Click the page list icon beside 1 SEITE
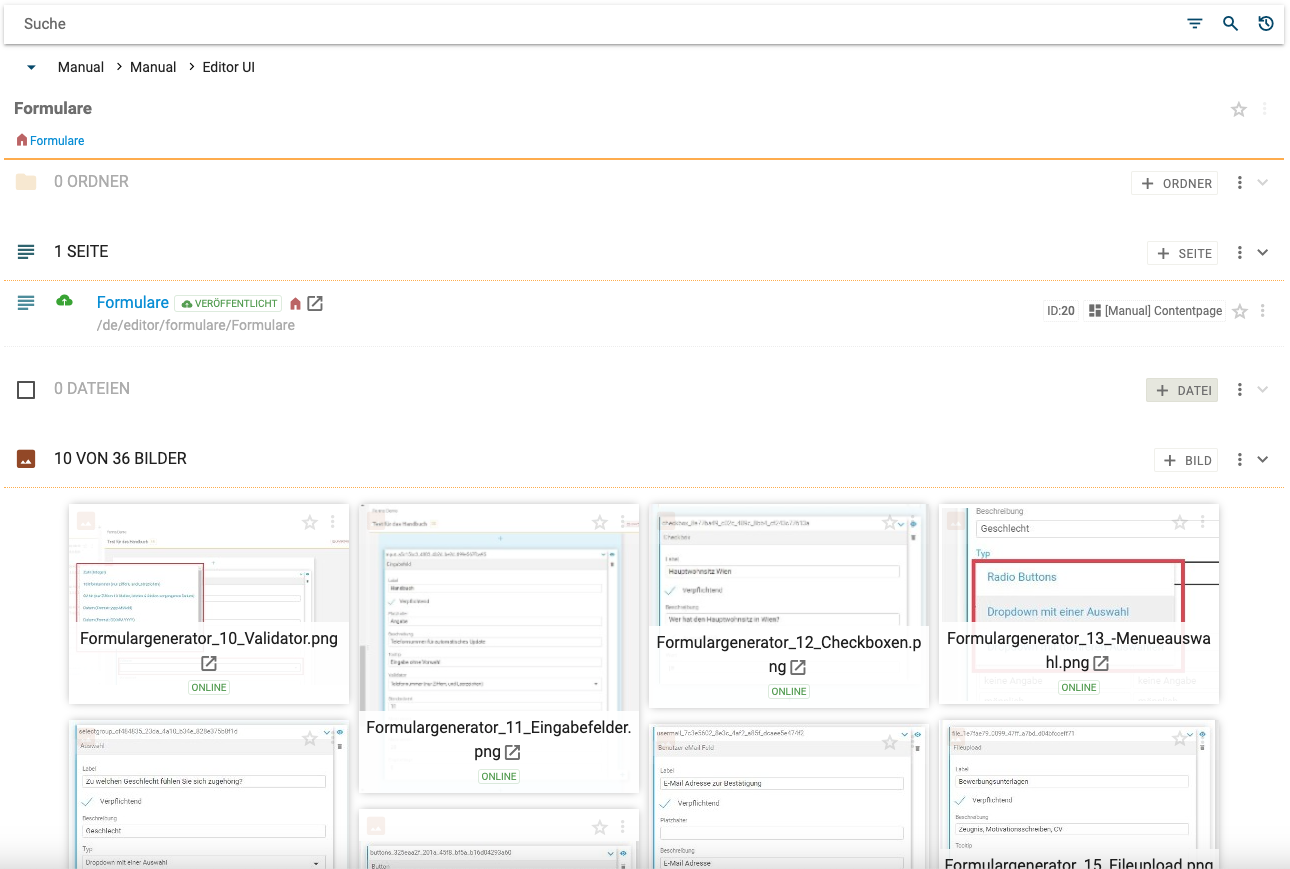The width and height of the screenshot is (1290, 869). tap(26, 252)
